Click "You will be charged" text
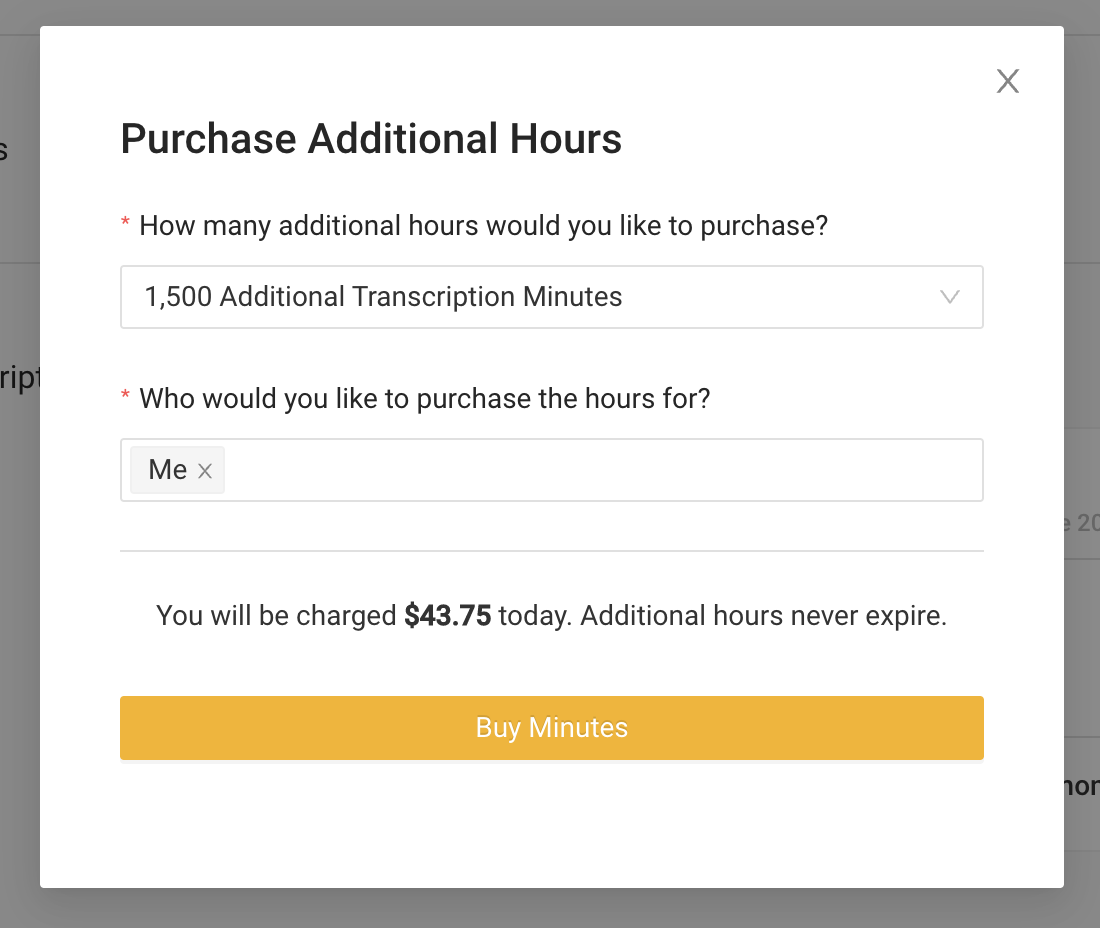Screen dimensions: 1100x928 point(277,616)
